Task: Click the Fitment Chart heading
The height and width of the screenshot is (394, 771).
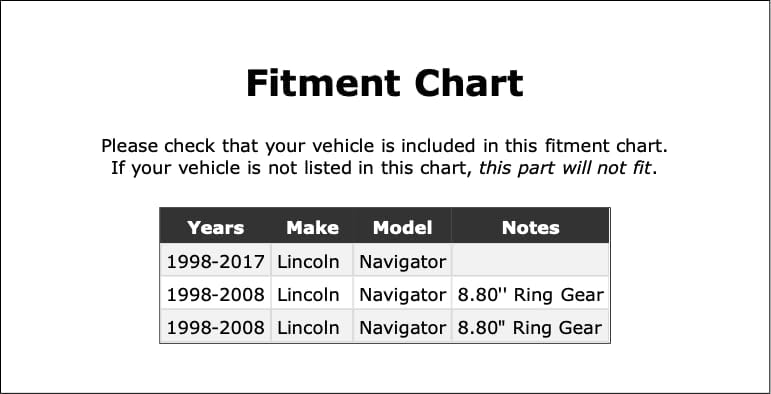Action: (x=385, y=83)
